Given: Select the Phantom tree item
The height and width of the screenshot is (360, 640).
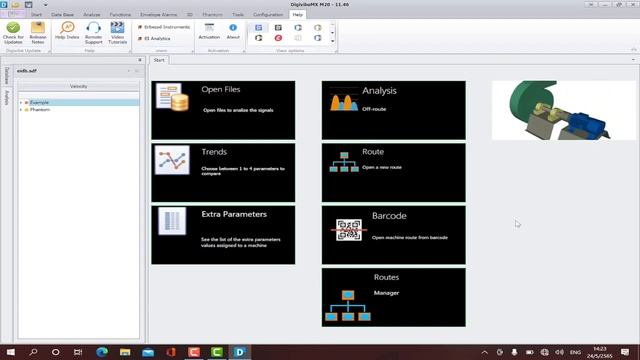Looking at the screenshot, I should click(x=40, y=110).
